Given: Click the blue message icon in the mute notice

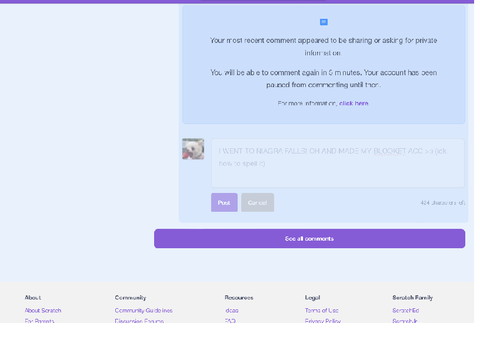Looking at the screenshot, I should 324,22.
